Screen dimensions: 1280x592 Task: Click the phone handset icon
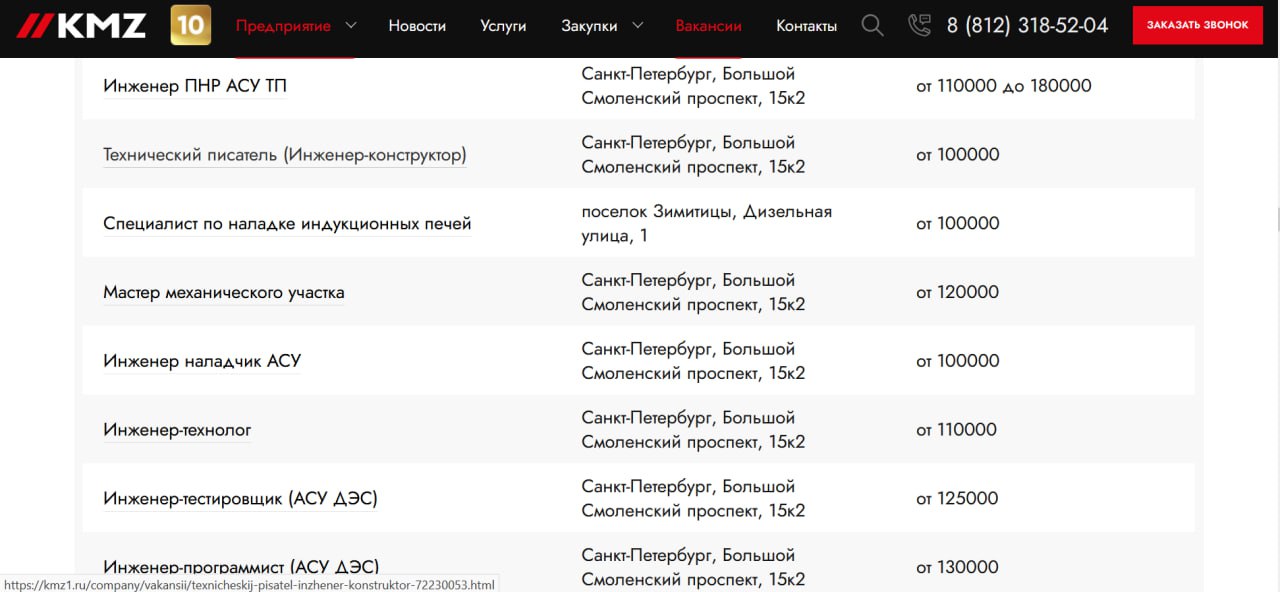tap(919, 26)
